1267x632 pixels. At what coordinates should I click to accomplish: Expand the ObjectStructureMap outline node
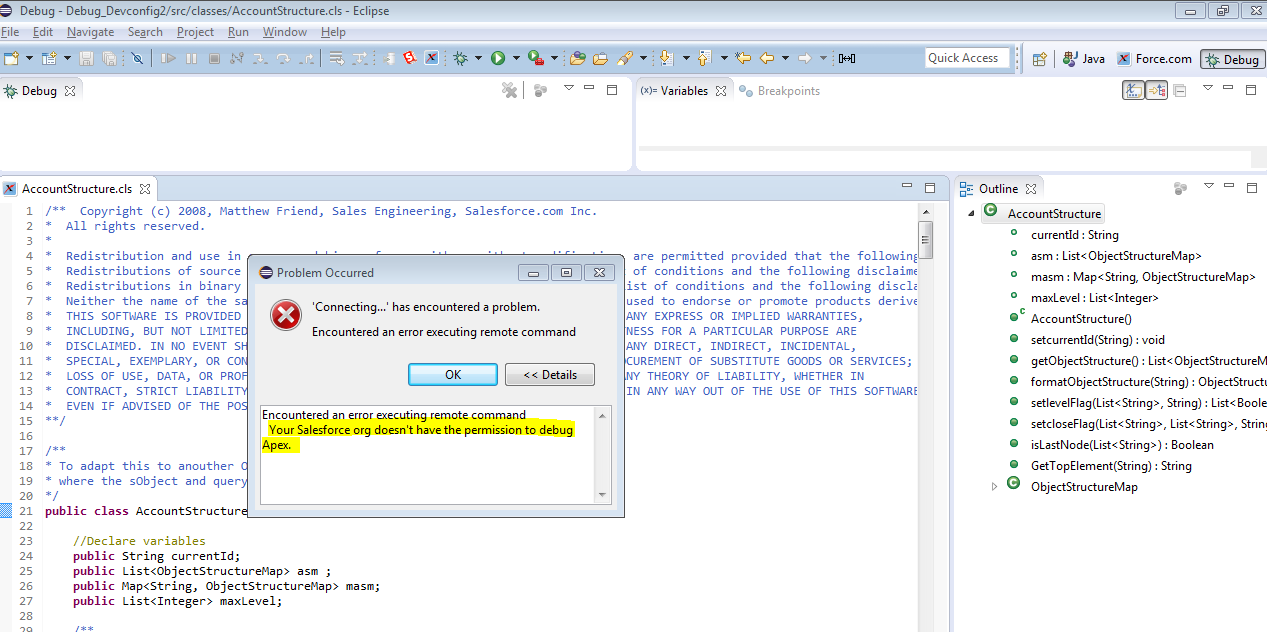point(994,487)
